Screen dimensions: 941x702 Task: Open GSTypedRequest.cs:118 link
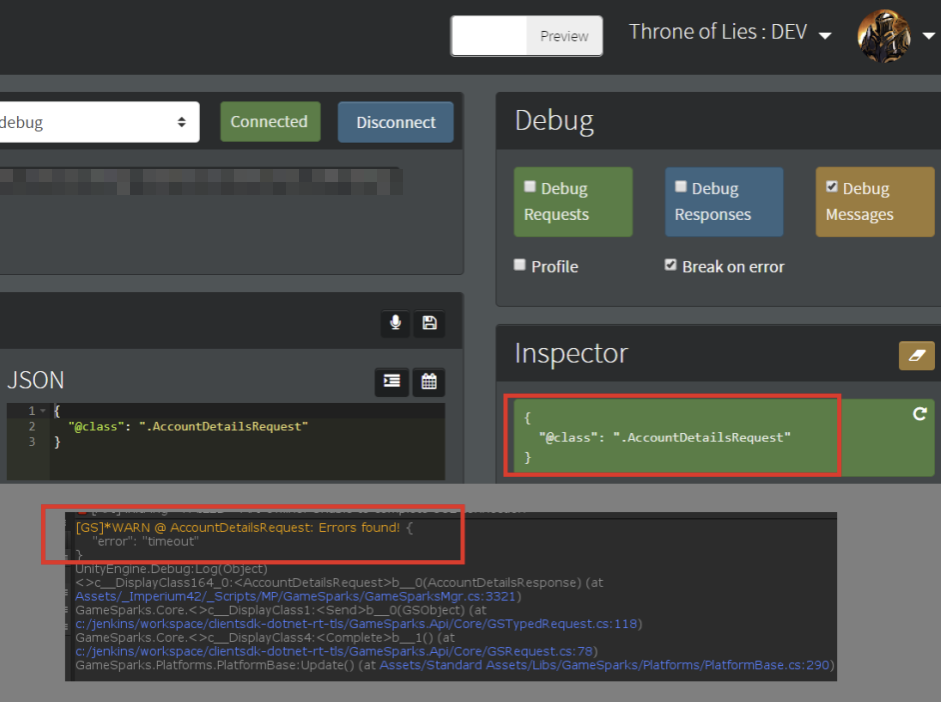point(356,624)
